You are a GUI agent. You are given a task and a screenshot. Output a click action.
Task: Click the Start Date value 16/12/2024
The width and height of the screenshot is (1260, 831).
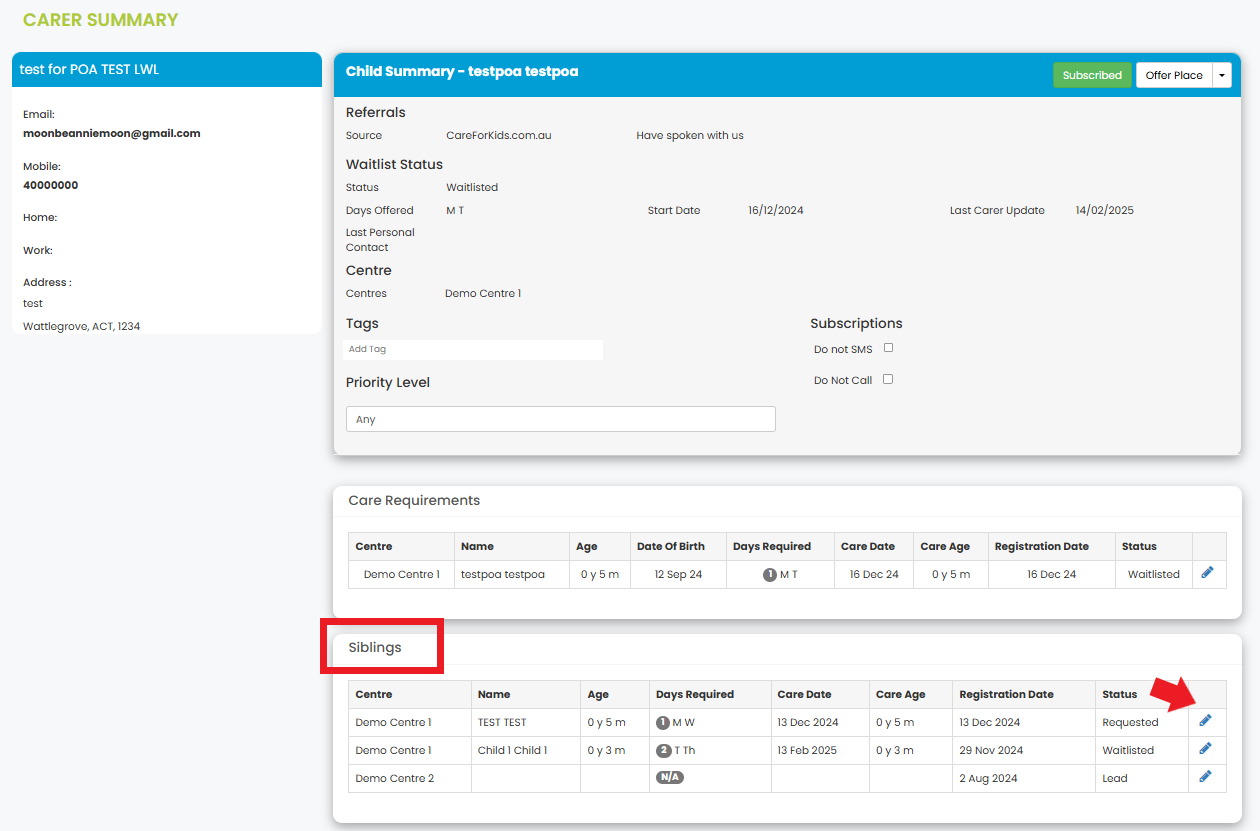pos(776,210)
